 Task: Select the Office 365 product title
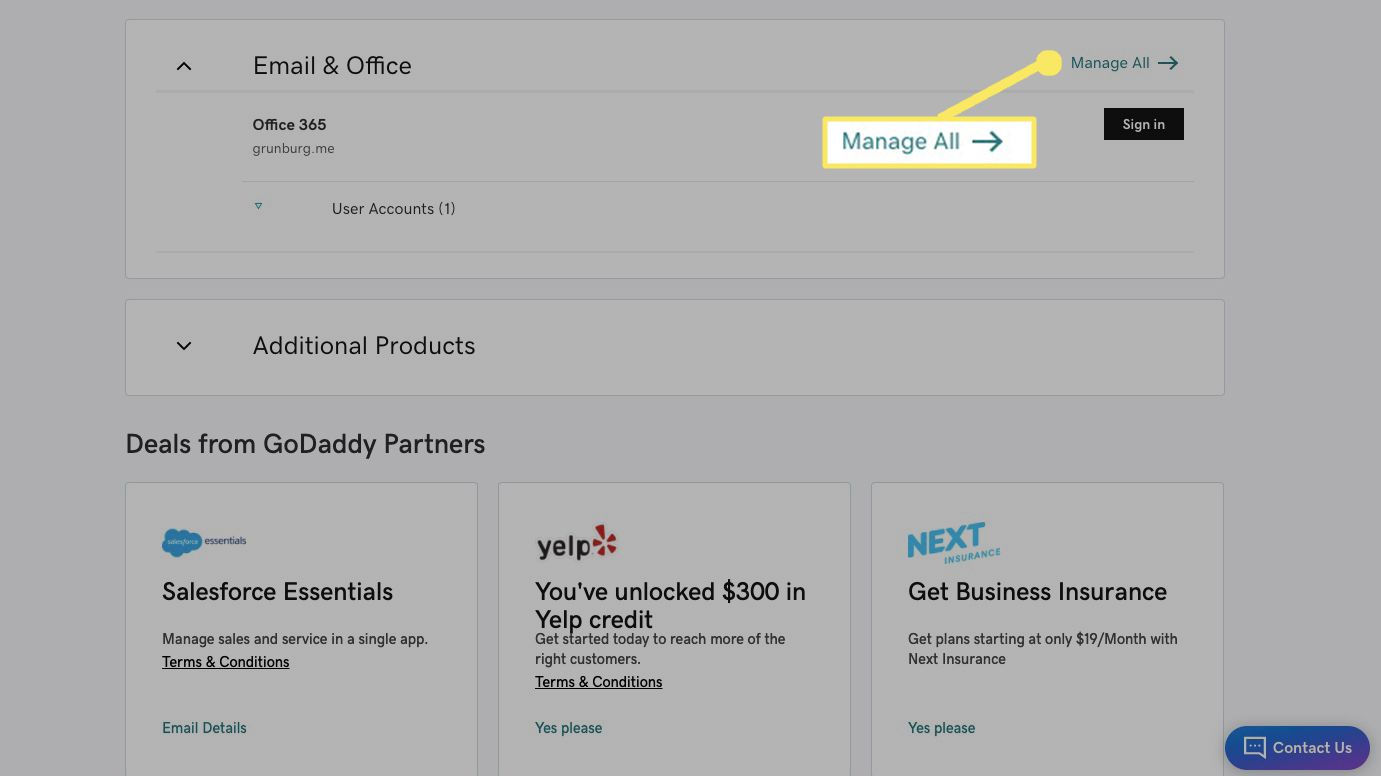289,125
